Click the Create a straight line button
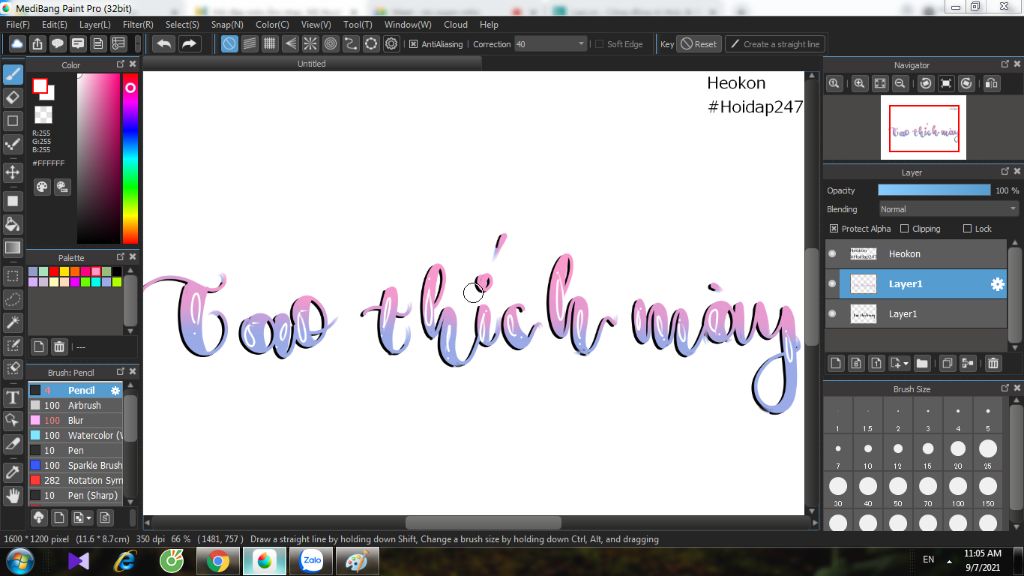Image resolution: width=1024 pixels, height=576 pixels. [x=774, y=44]
